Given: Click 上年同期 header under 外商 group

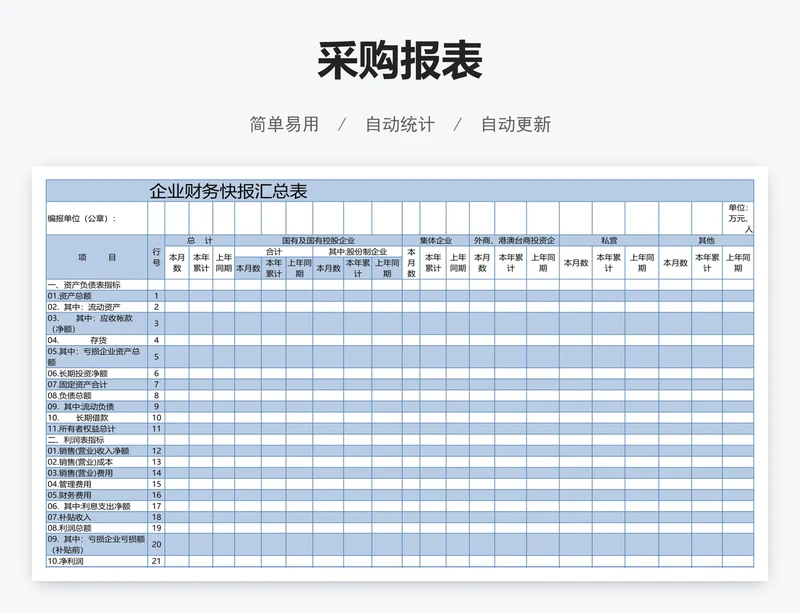Looking at the screenshot, I should point(543,263).
